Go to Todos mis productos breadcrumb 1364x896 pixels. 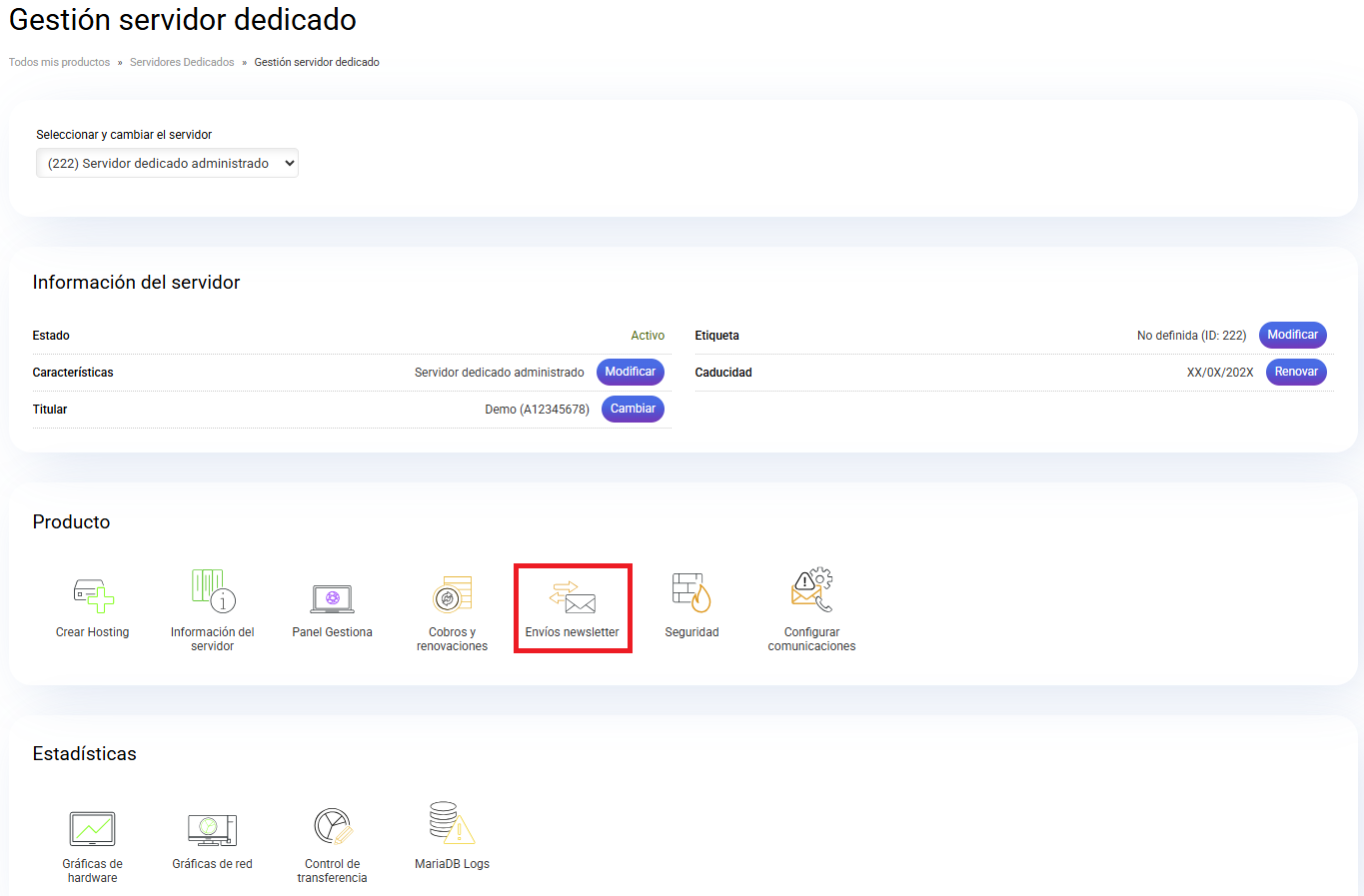tap(60, 62)
